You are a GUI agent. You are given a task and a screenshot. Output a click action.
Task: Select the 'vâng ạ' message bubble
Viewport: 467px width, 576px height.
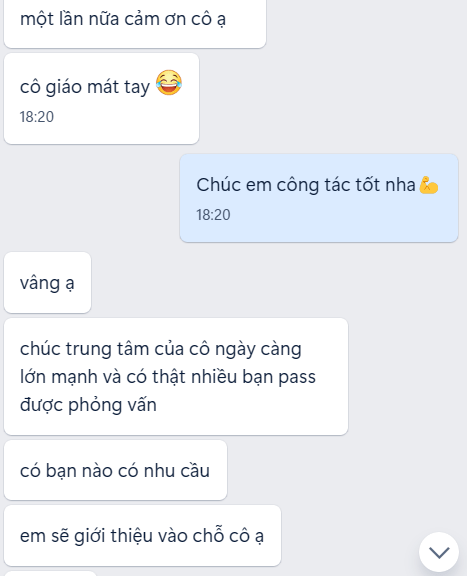47,282
